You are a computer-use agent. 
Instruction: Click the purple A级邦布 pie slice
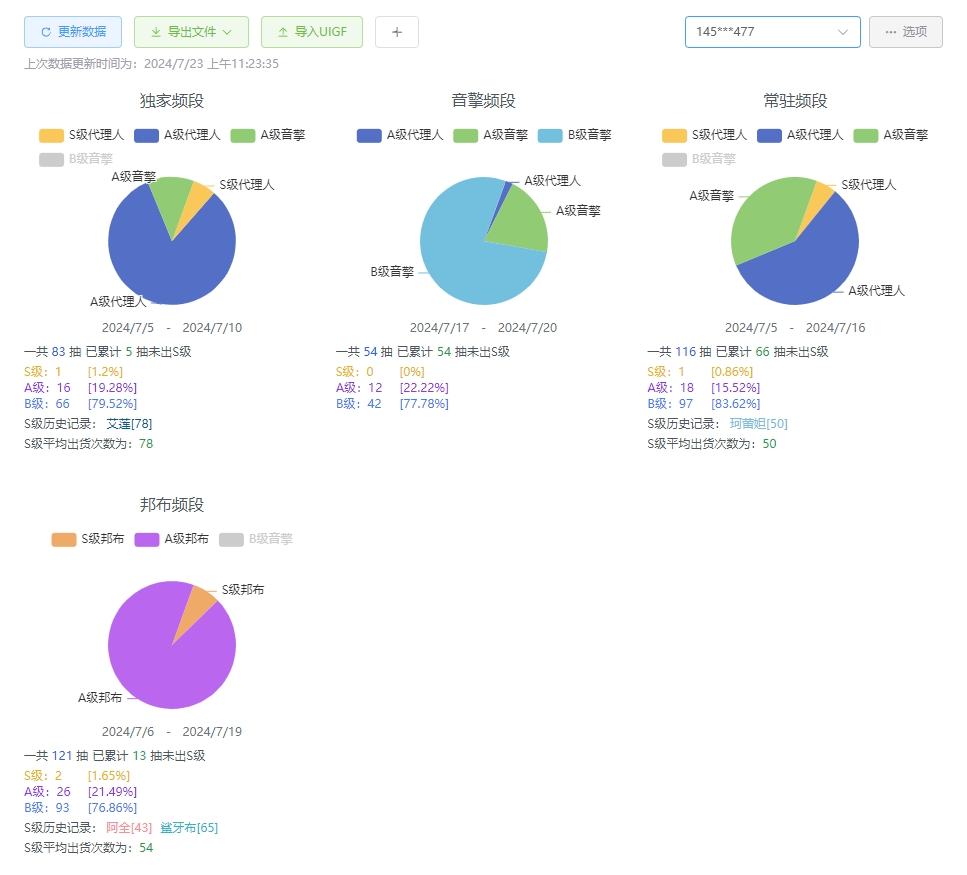pos(165,660)
